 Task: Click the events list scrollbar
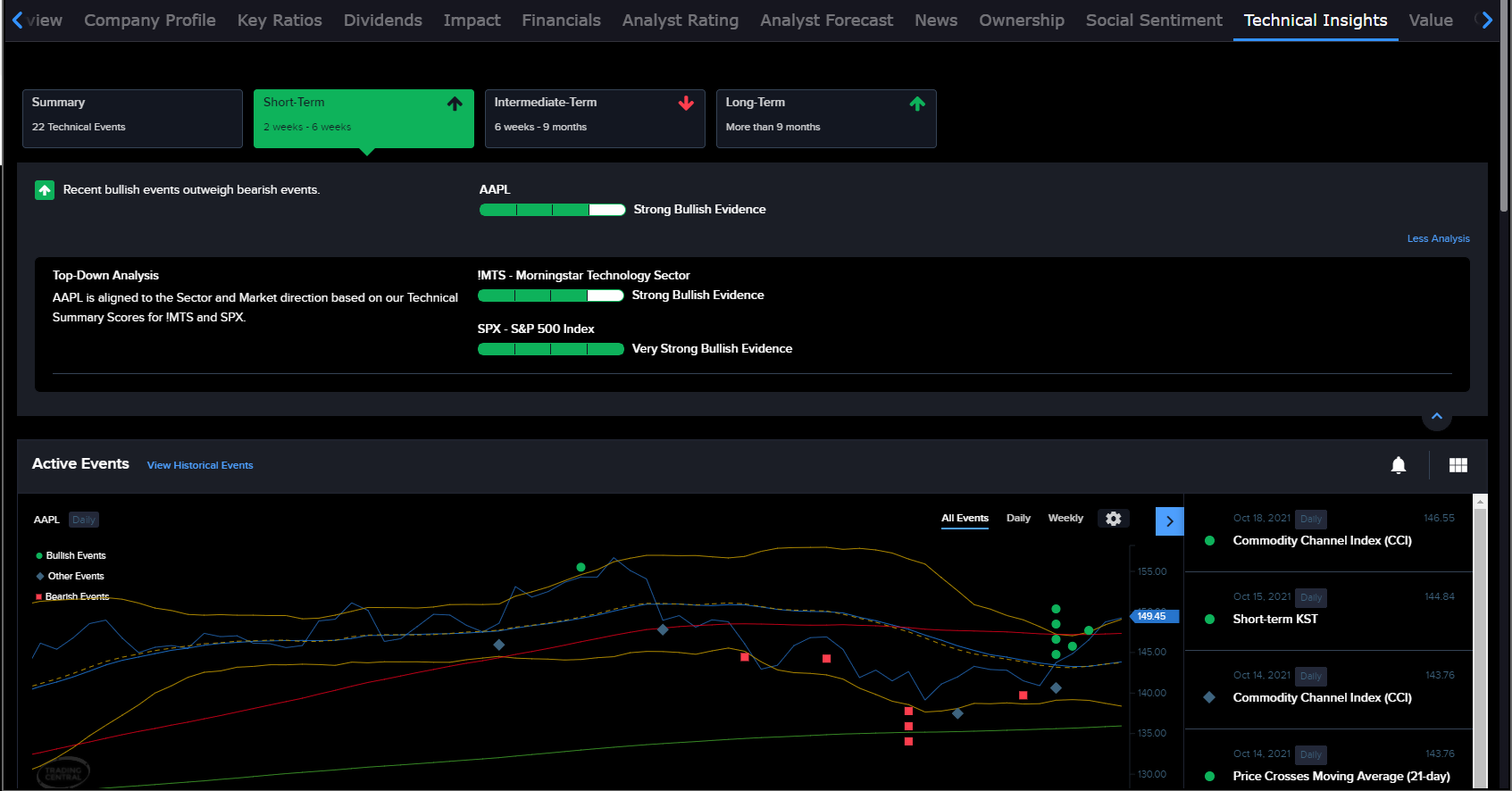[1480, 643]
